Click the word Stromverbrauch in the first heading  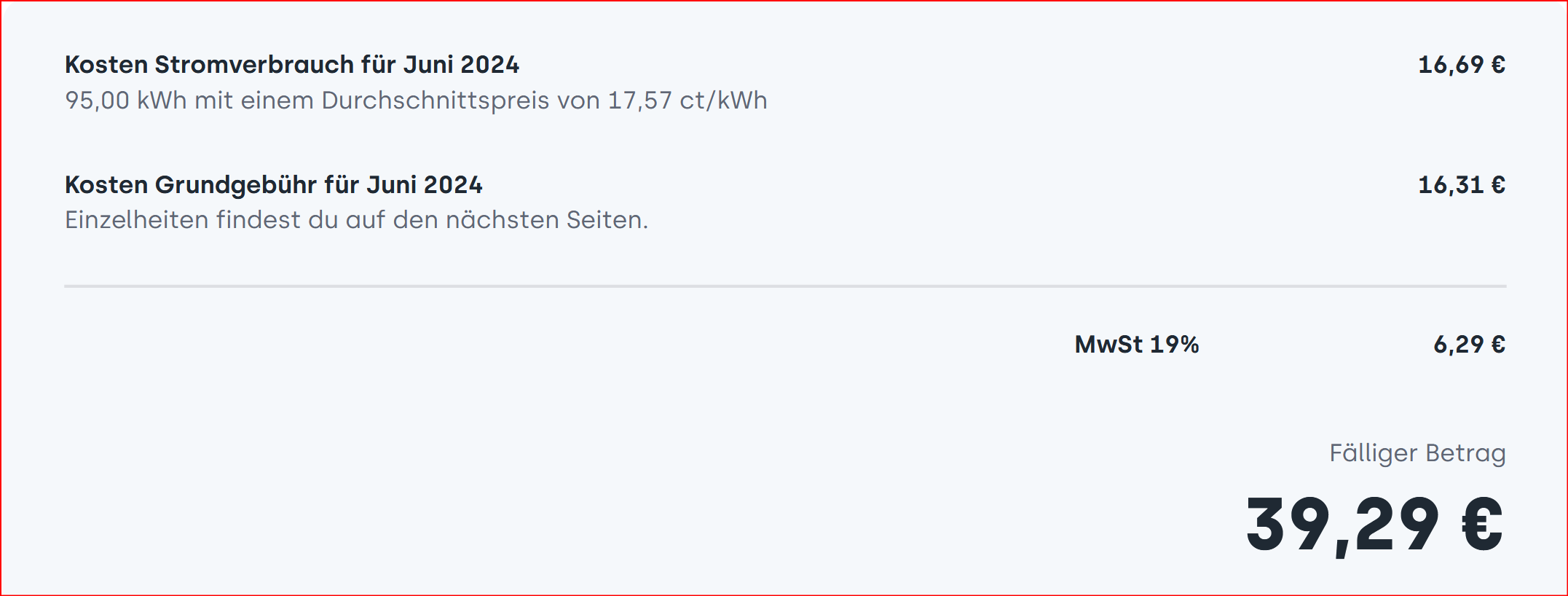click(x=253, y=65)
